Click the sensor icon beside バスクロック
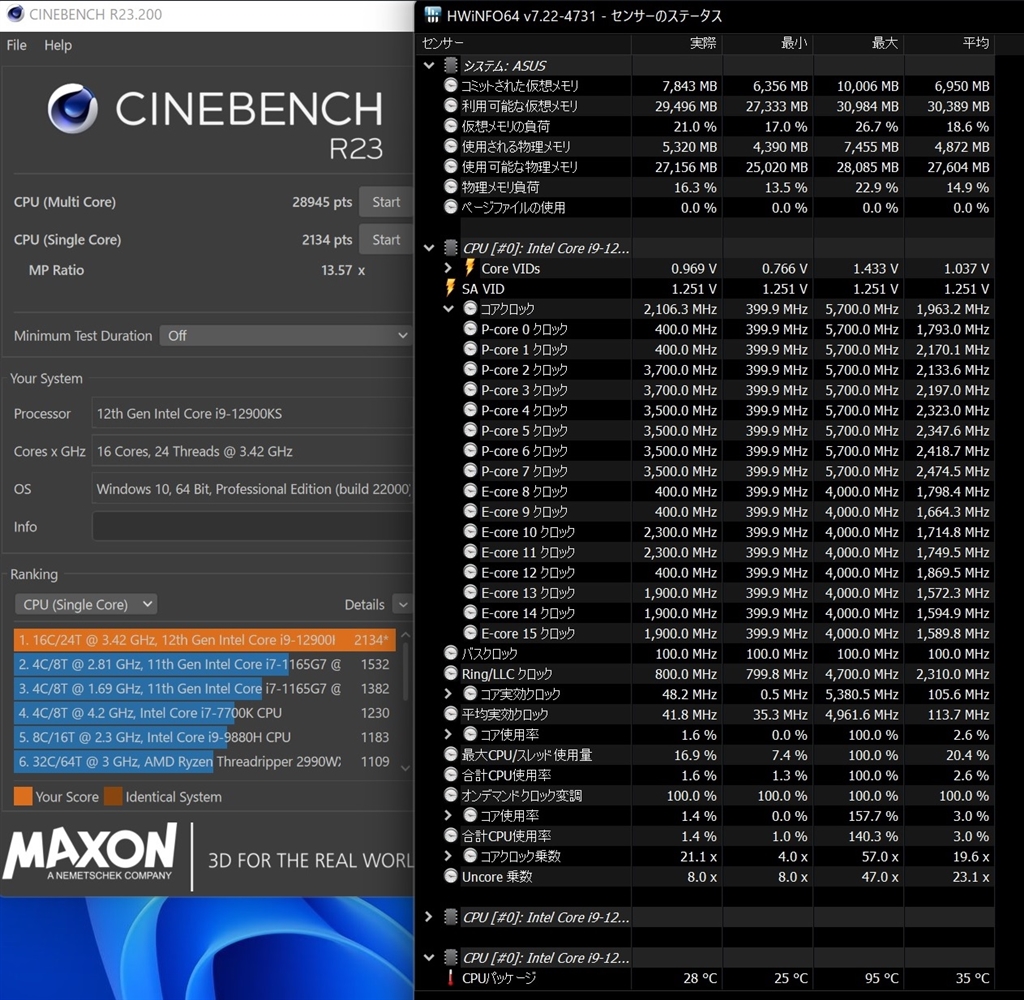 (451, 653)
